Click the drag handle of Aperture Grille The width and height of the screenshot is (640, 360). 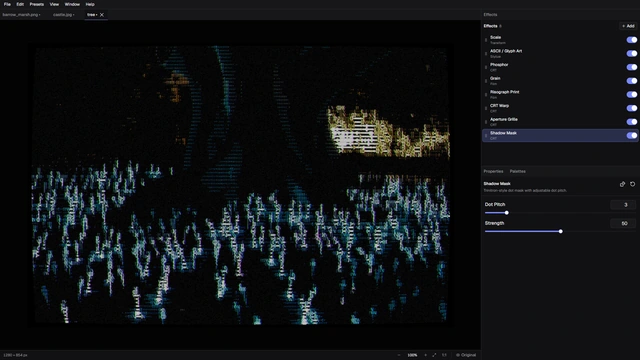pos(486,122)
